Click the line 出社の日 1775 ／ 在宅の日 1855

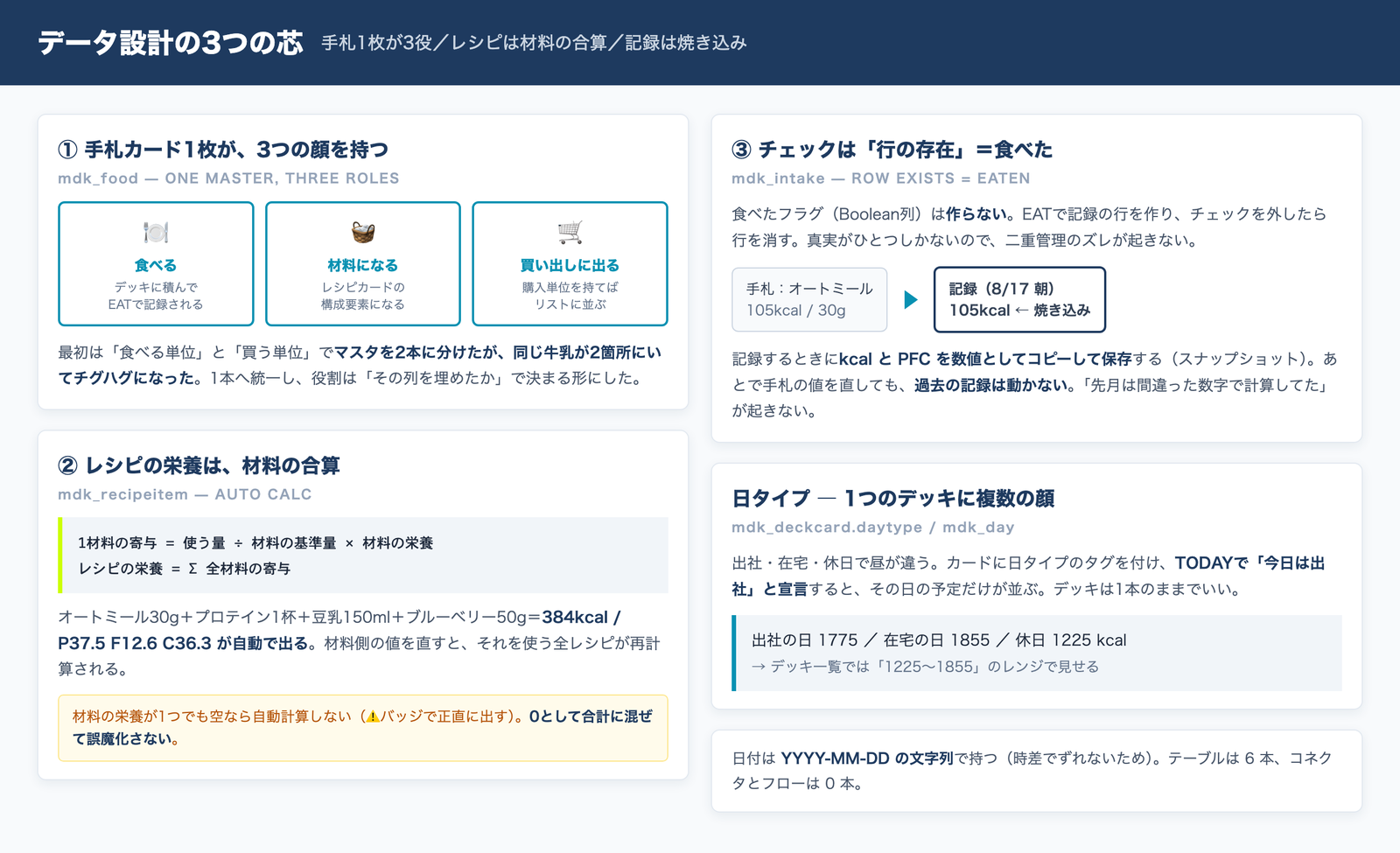(x=939, y=640)
